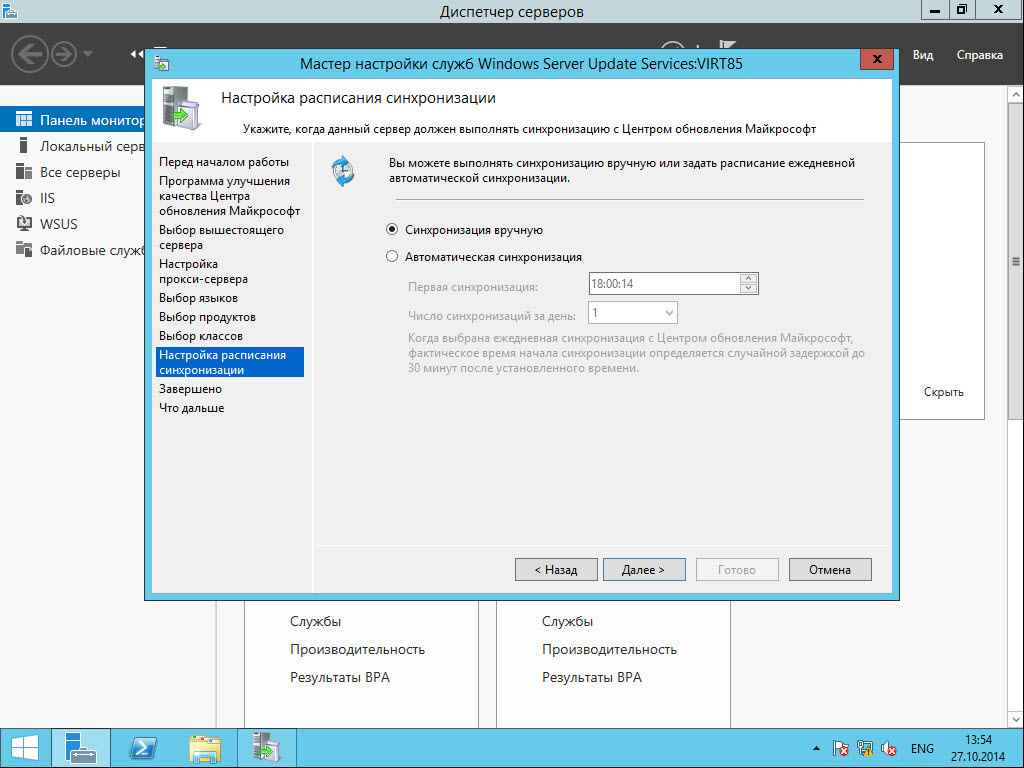Switch the ENG input language indicator
Image resolution: width=1024 pixels, height=768 pixels.
click(922, 748)
